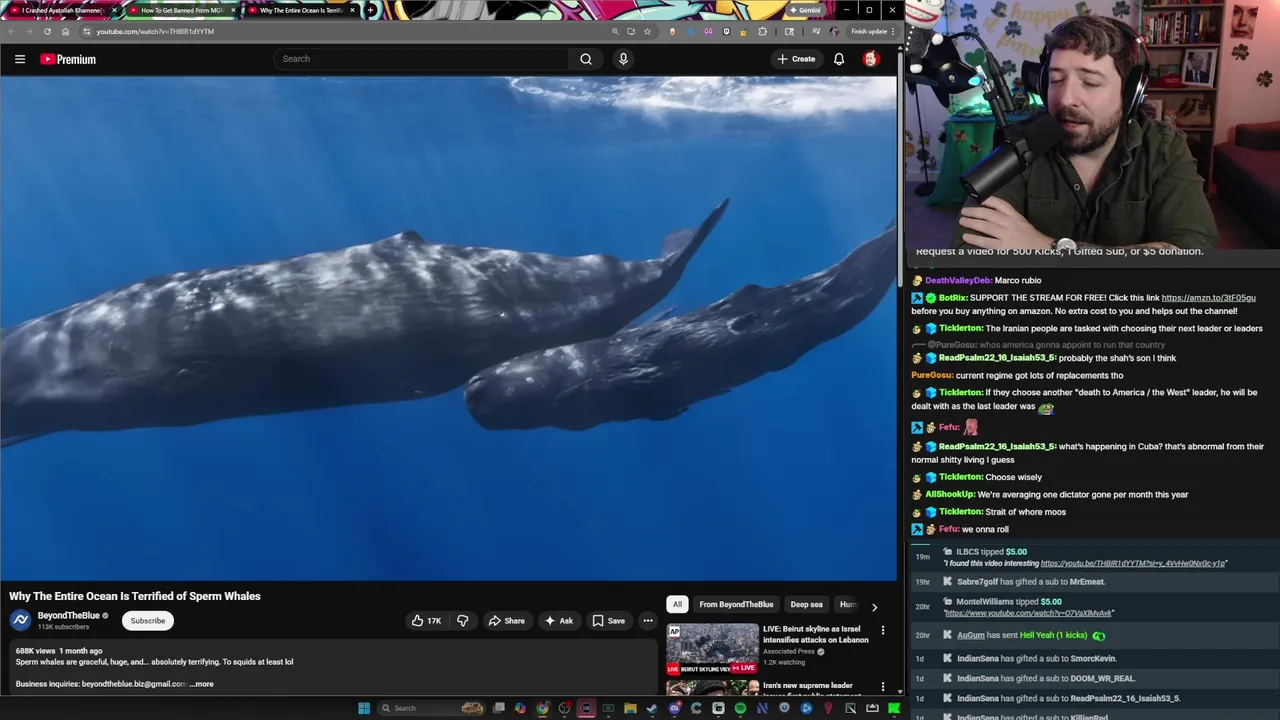
Task: Open the youtu.be link tipped by ILBCS
Action: click(1132, 563)
